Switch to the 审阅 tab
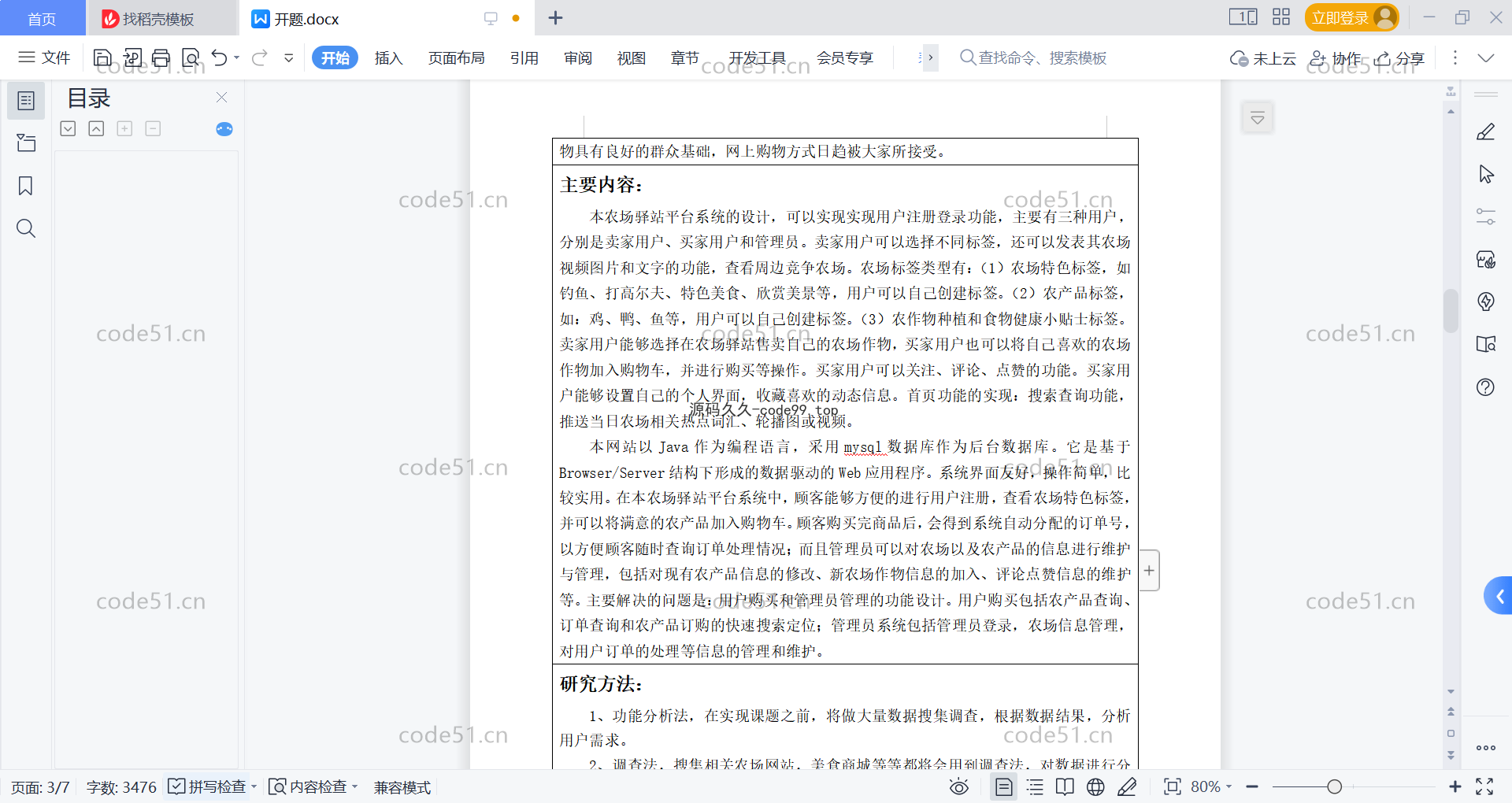Viewport: 1512px width, 803px height. [x=577, y=57]
